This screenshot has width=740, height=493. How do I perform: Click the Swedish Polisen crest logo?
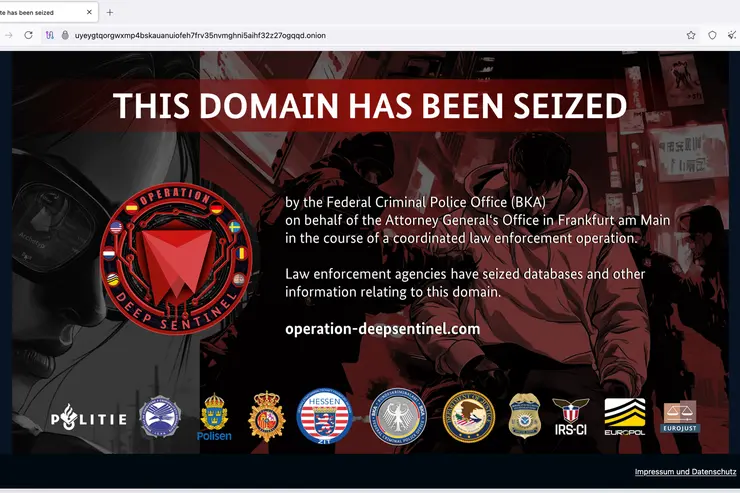tap(214, 418)
